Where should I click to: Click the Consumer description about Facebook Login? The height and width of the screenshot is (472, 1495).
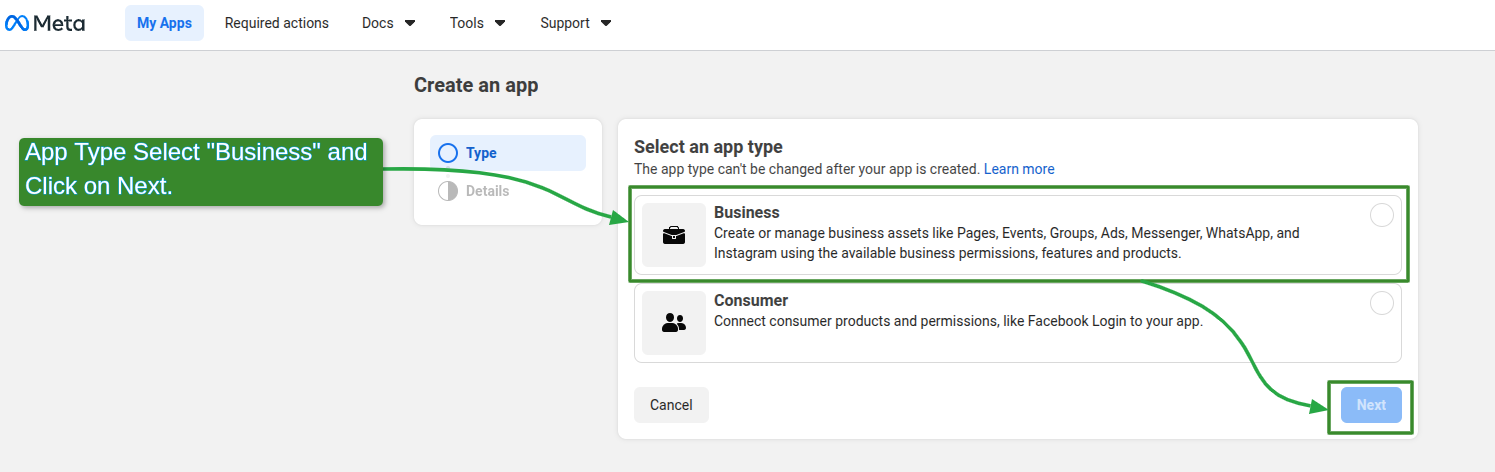click(x=958, y=322)
